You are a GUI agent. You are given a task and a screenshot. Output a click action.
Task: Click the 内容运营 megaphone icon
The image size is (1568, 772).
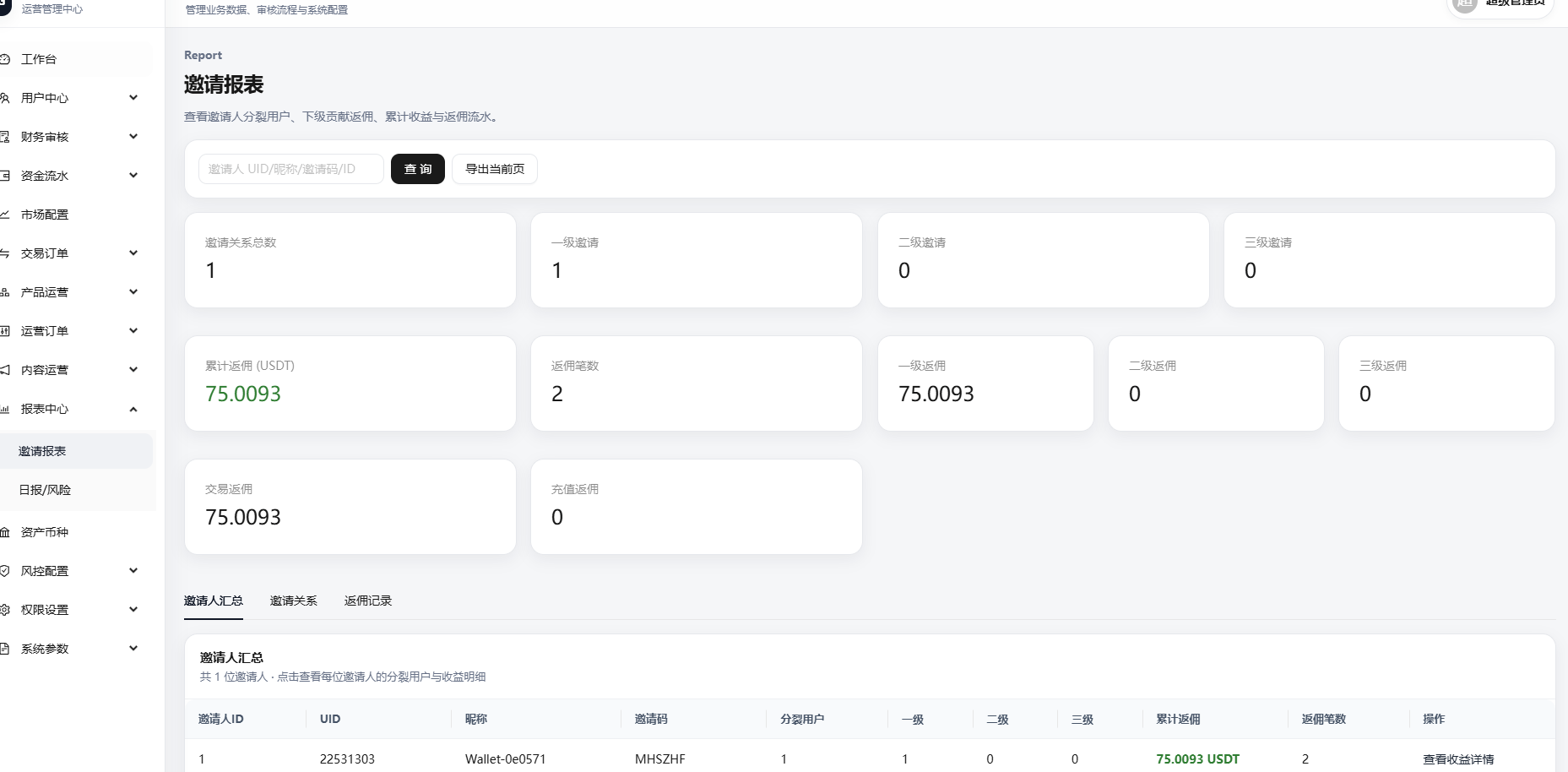[x=4, y=370]
